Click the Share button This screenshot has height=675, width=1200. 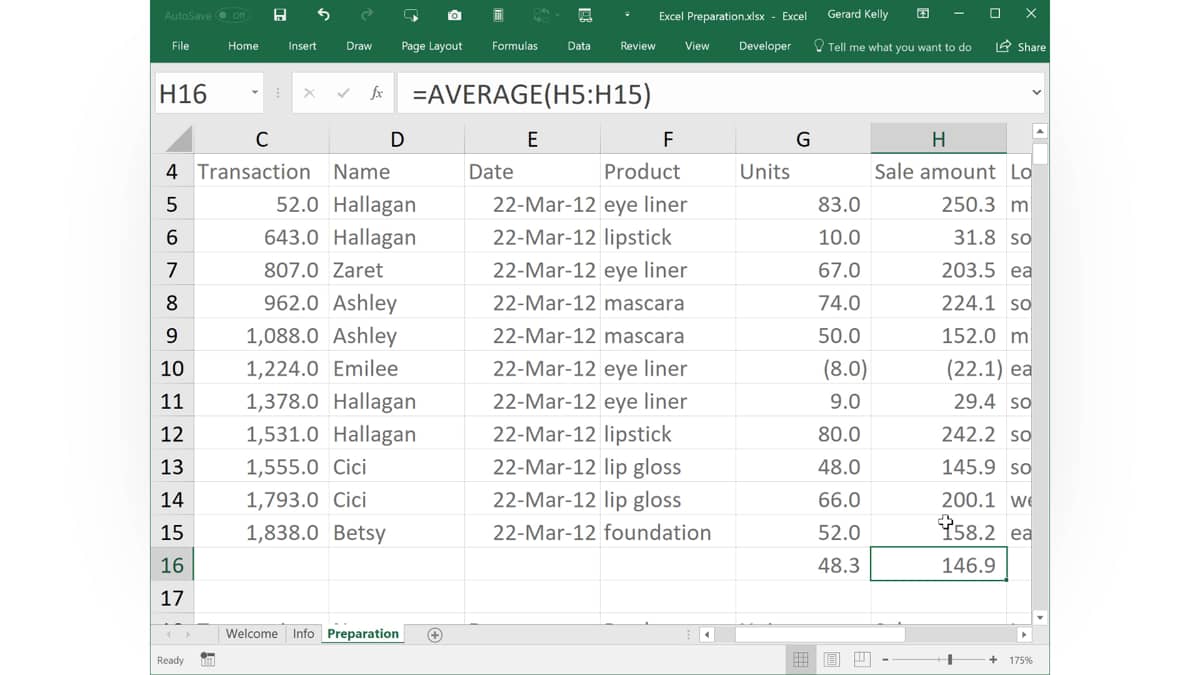pos(1021,46)
